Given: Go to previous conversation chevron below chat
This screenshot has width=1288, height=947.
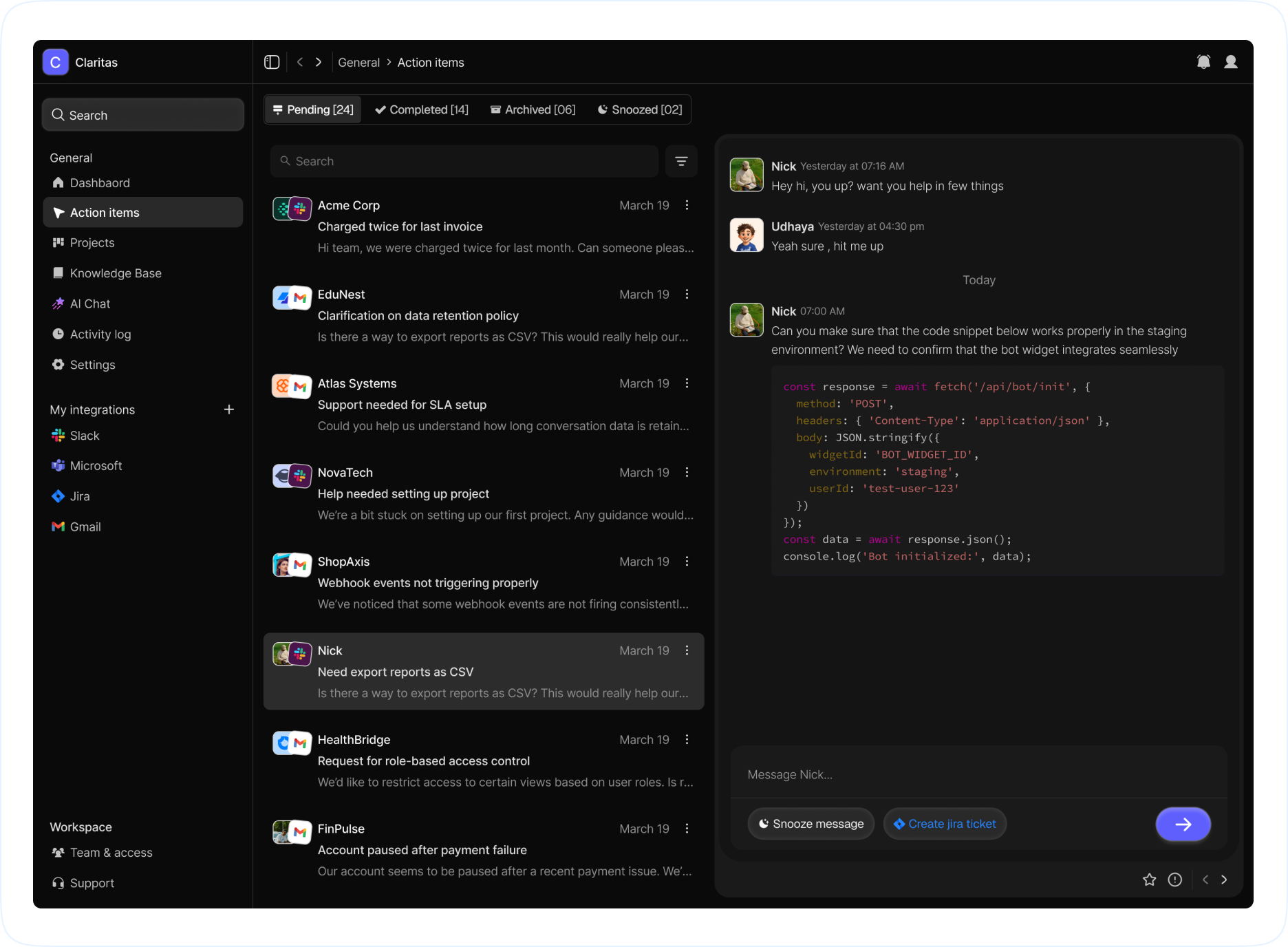Looking at the screenshot, I should point(1205,880).
